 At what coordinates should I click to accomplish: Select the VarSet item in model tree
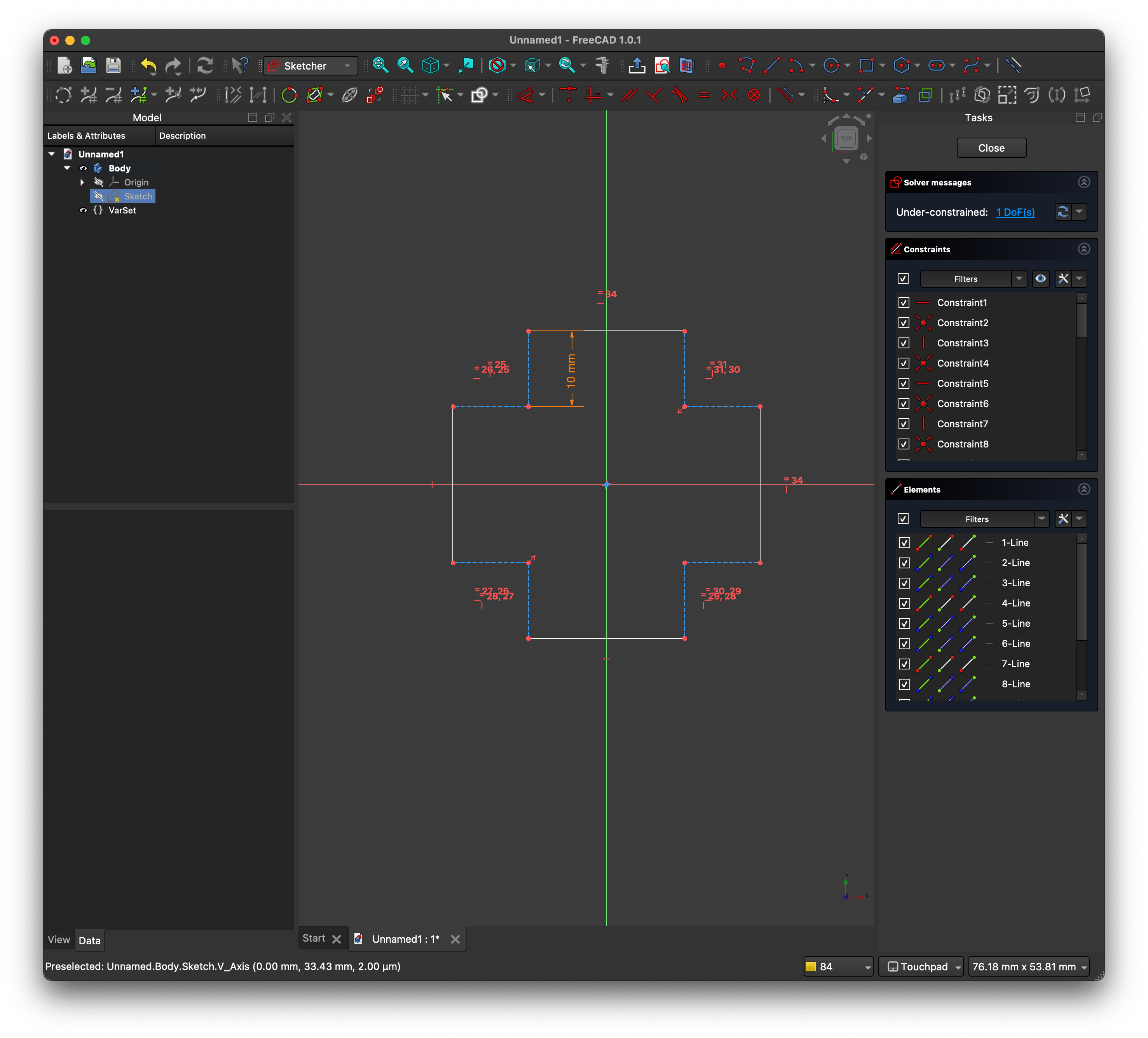click(122, 210)
